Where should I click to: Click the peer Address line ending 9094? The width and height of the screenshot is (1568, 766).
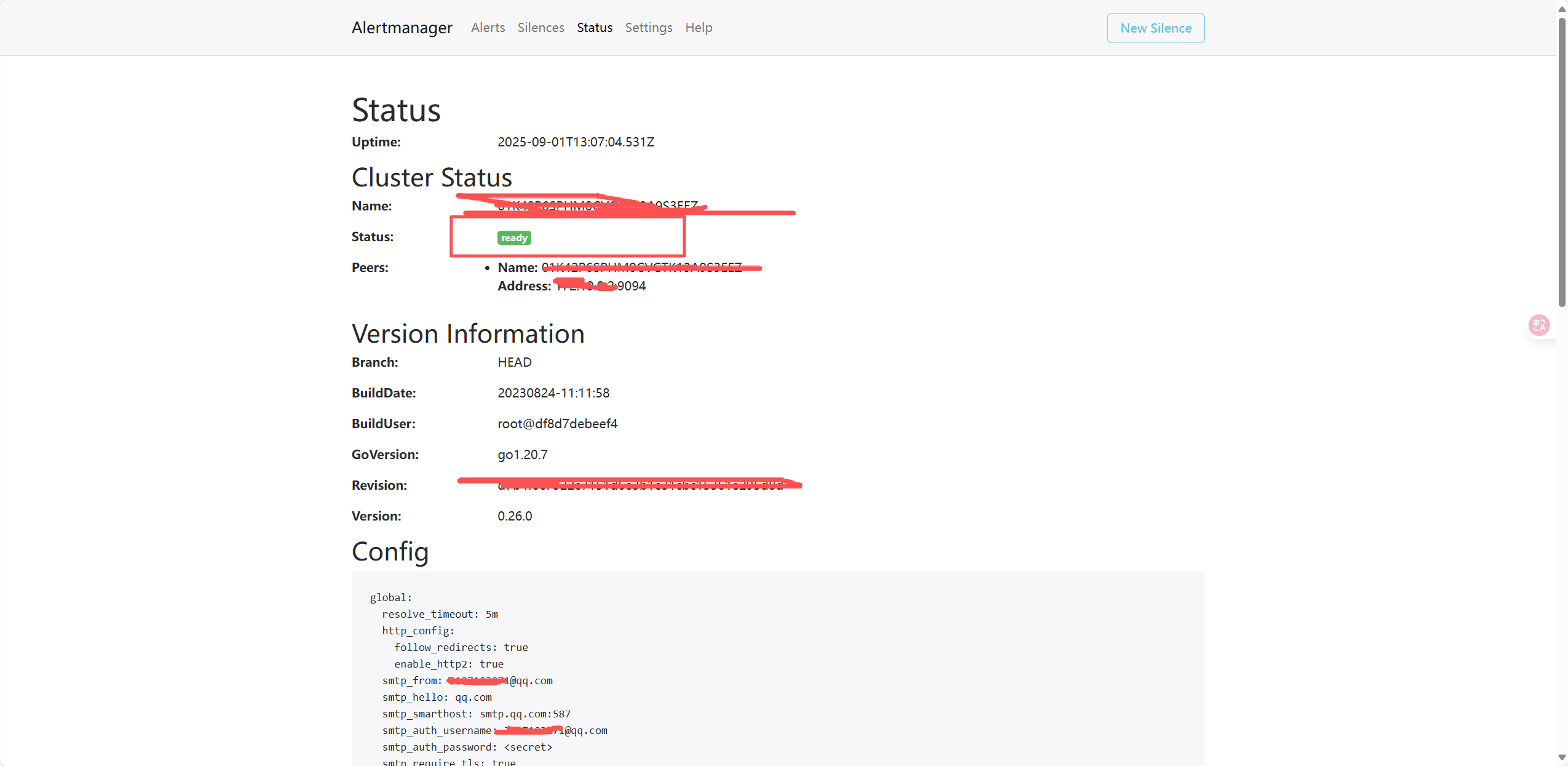tap(571, 286)
